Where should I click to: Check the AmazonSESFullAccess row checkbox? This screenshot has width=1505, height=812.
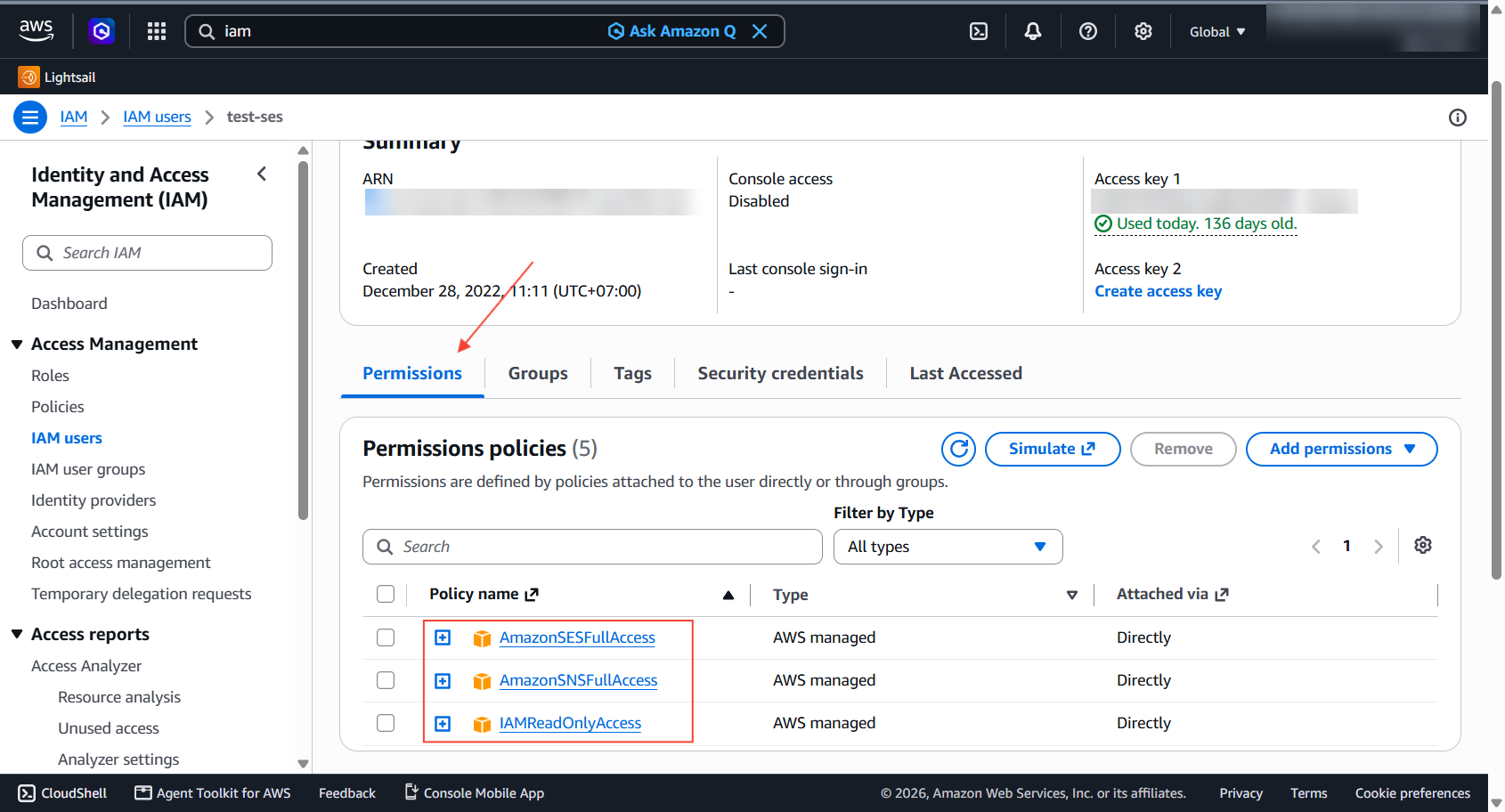[386, 637]
